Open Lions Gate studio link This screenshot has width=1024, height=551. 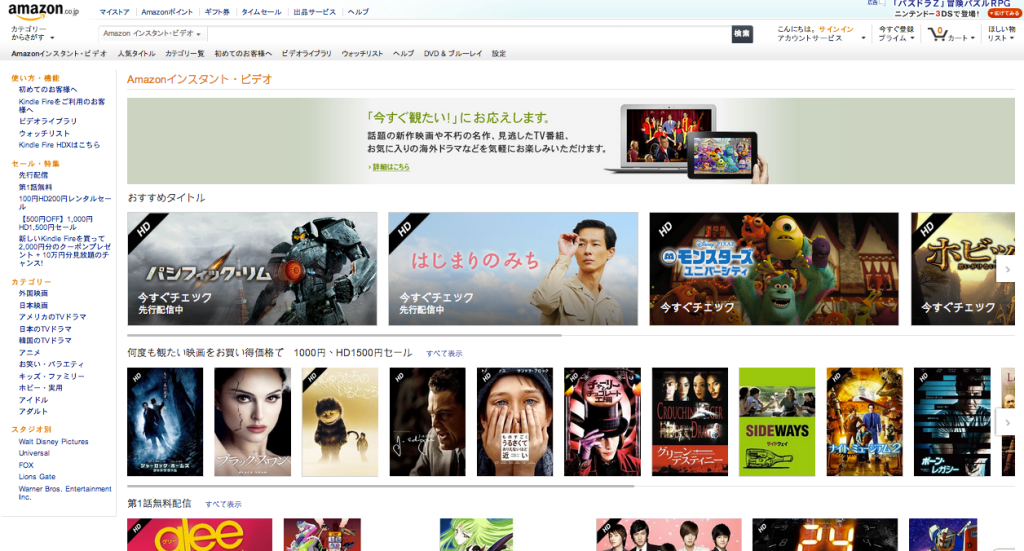coord(37,477)
